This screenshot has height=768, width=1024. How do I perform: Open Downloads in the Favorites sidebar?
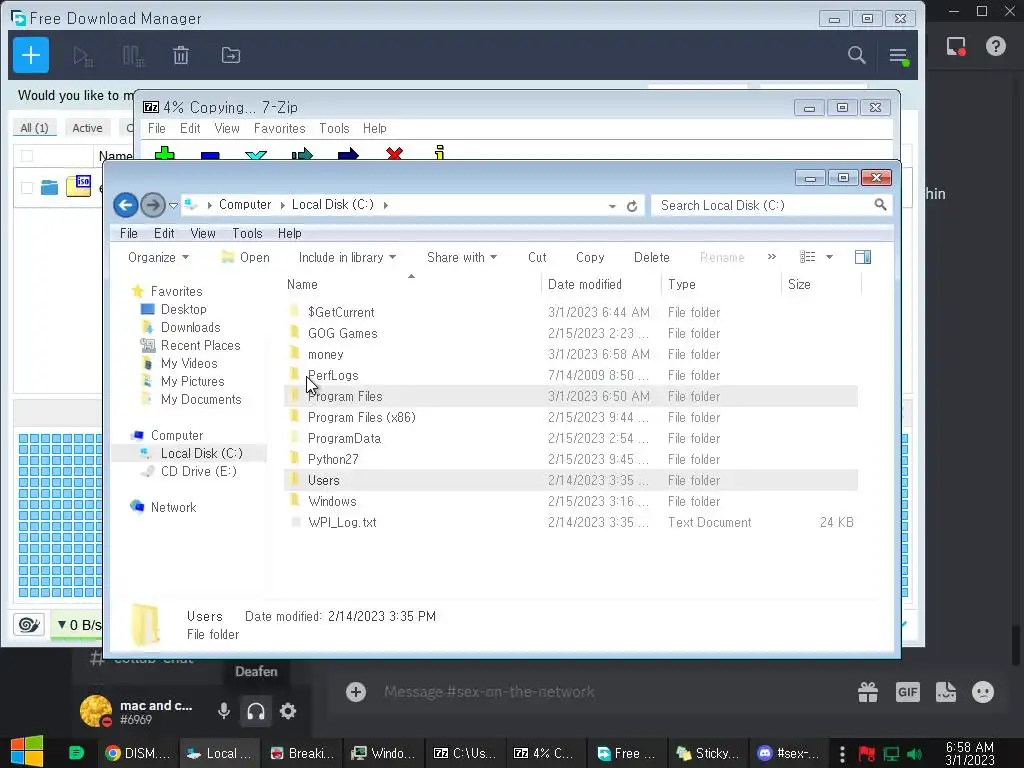point(190,328)
